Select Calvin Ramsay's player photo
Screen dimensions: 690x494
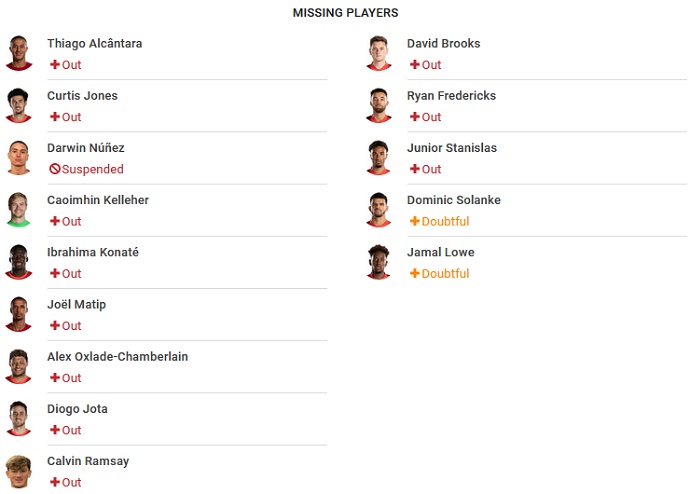pyautogui.click(x=18, y=471)
